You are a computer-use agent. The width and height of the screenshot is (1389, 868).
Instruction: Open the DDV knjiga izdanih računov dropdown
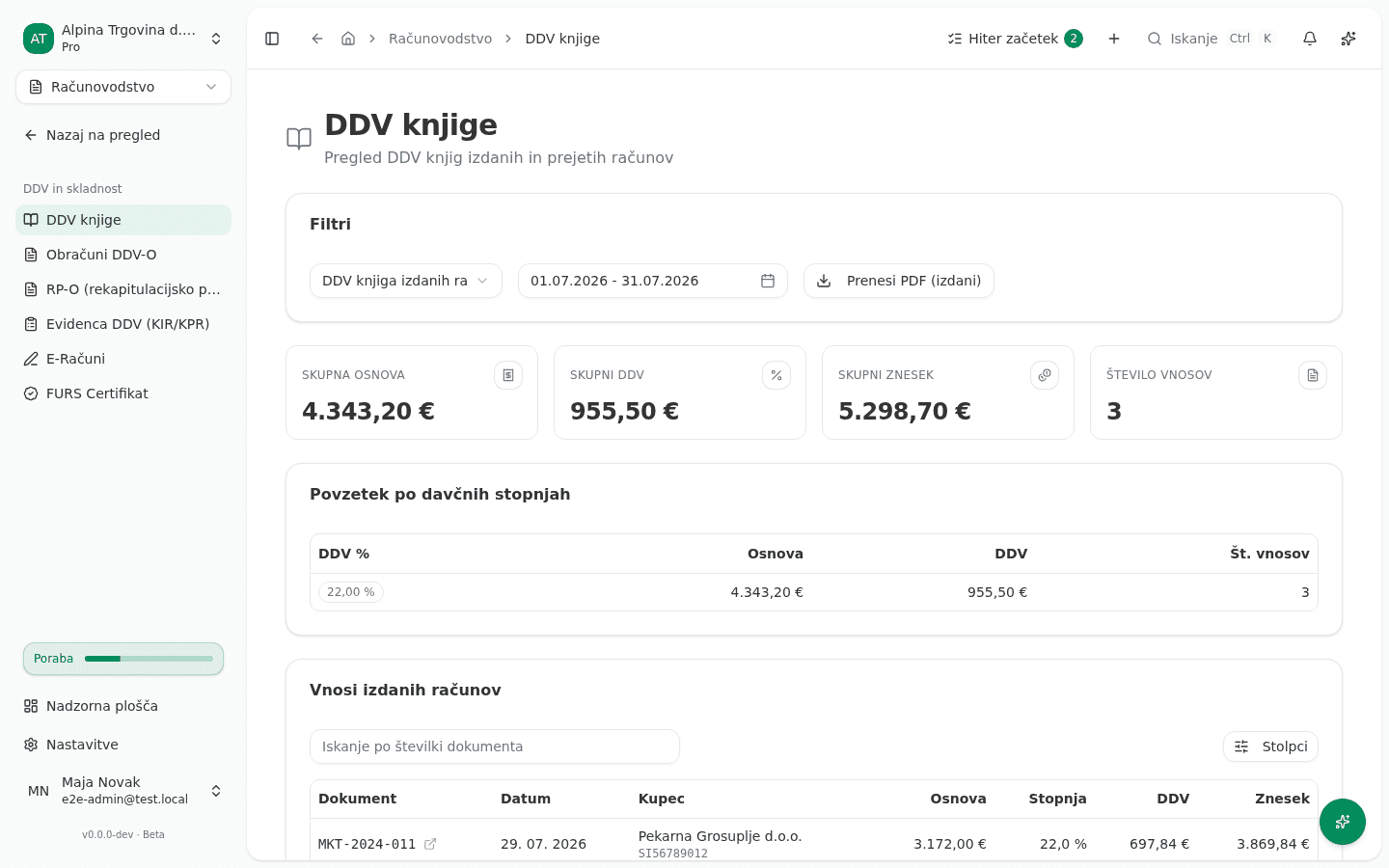406,281
